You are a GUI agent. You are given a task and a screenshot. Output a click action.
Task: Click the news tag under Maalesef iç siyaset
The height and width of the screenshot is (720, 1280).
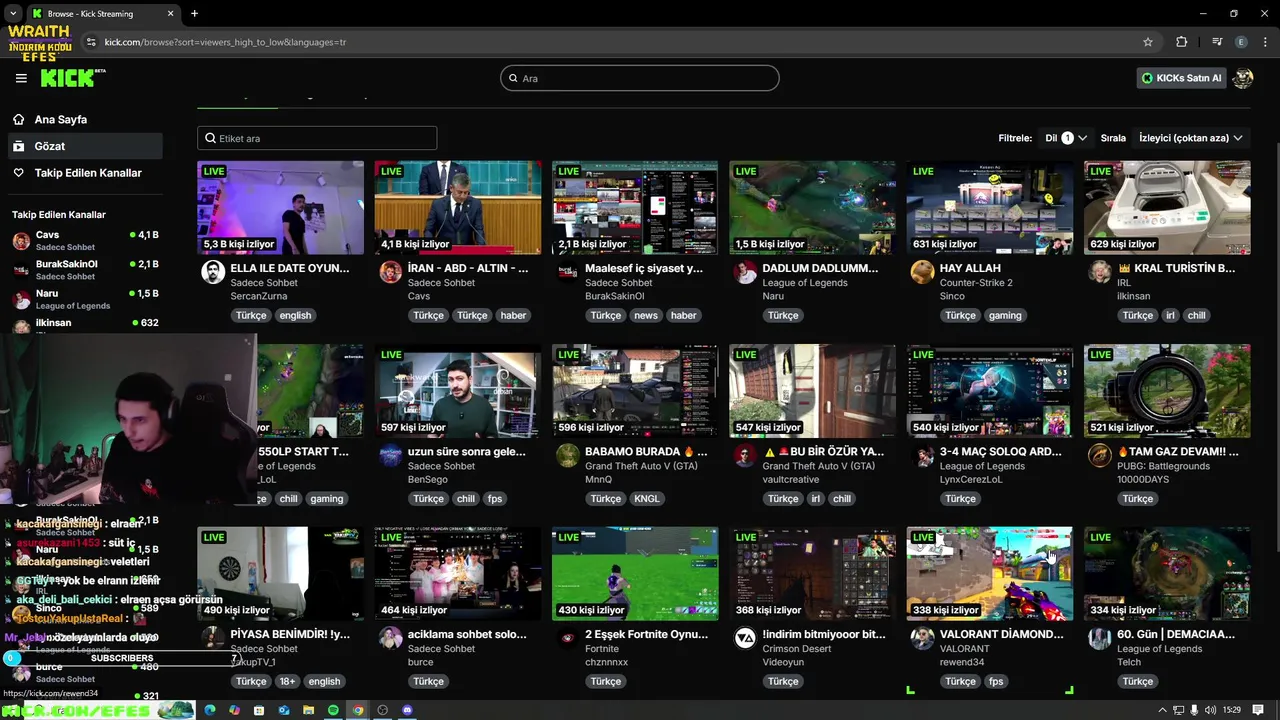pos(646,315)
